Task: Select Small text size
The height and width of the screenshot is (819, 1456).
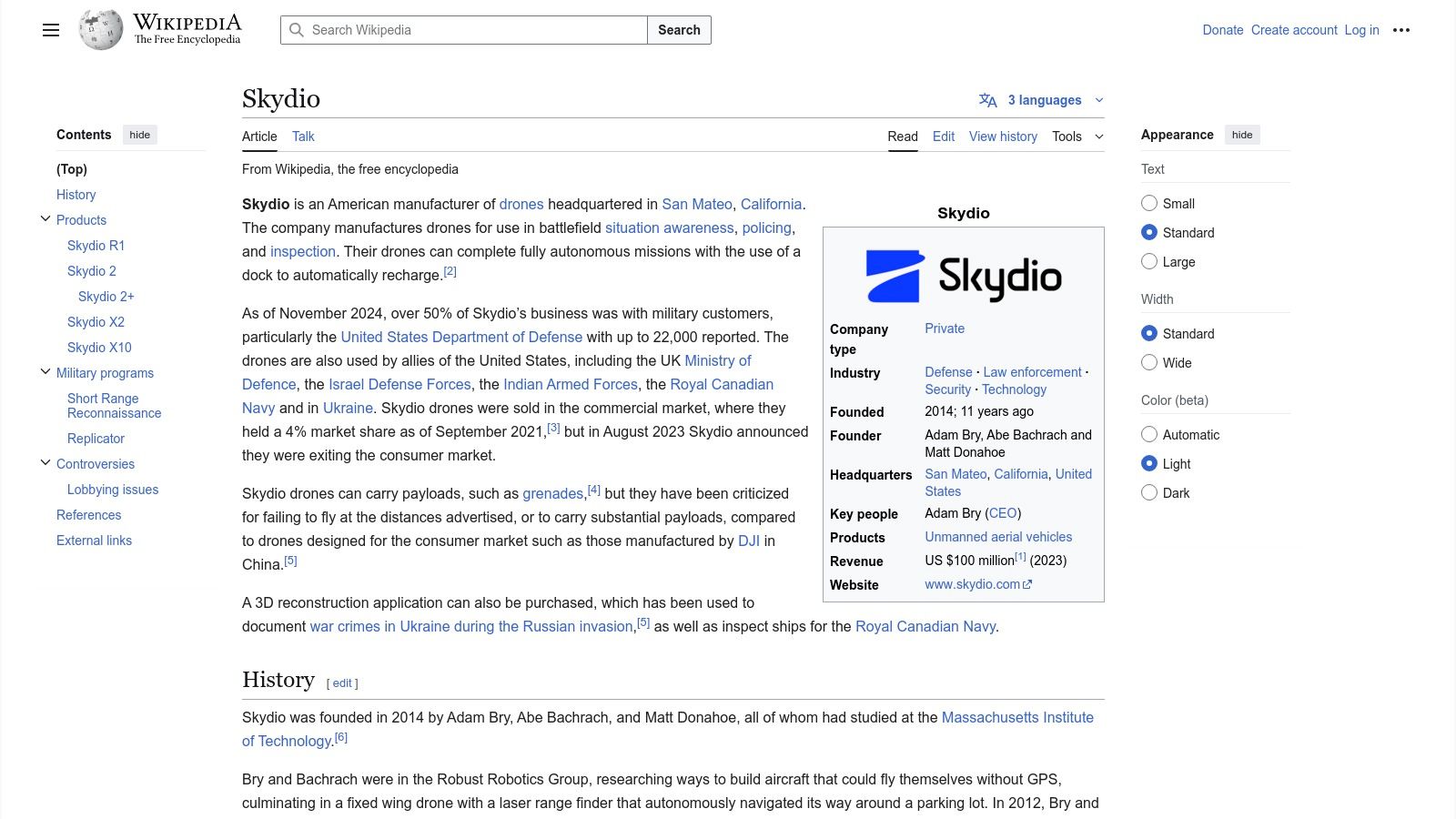Action: 1149,203
